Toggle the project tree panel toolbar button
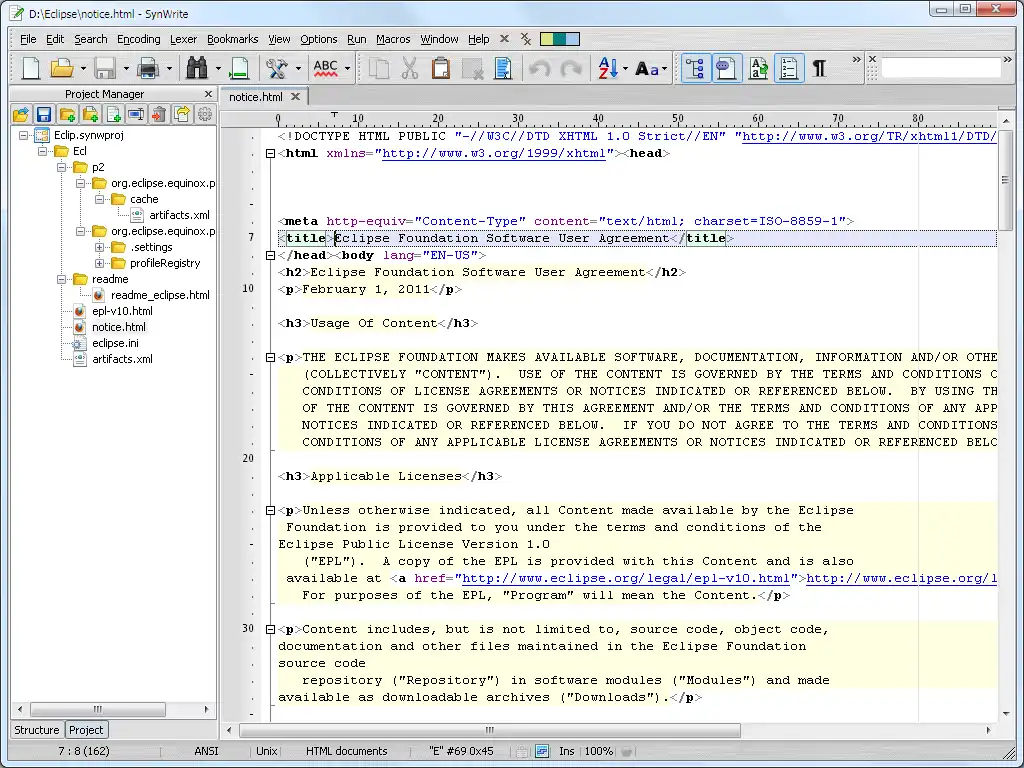The image size is (1024, 768). pyautogui.click(x=695, y=68)
